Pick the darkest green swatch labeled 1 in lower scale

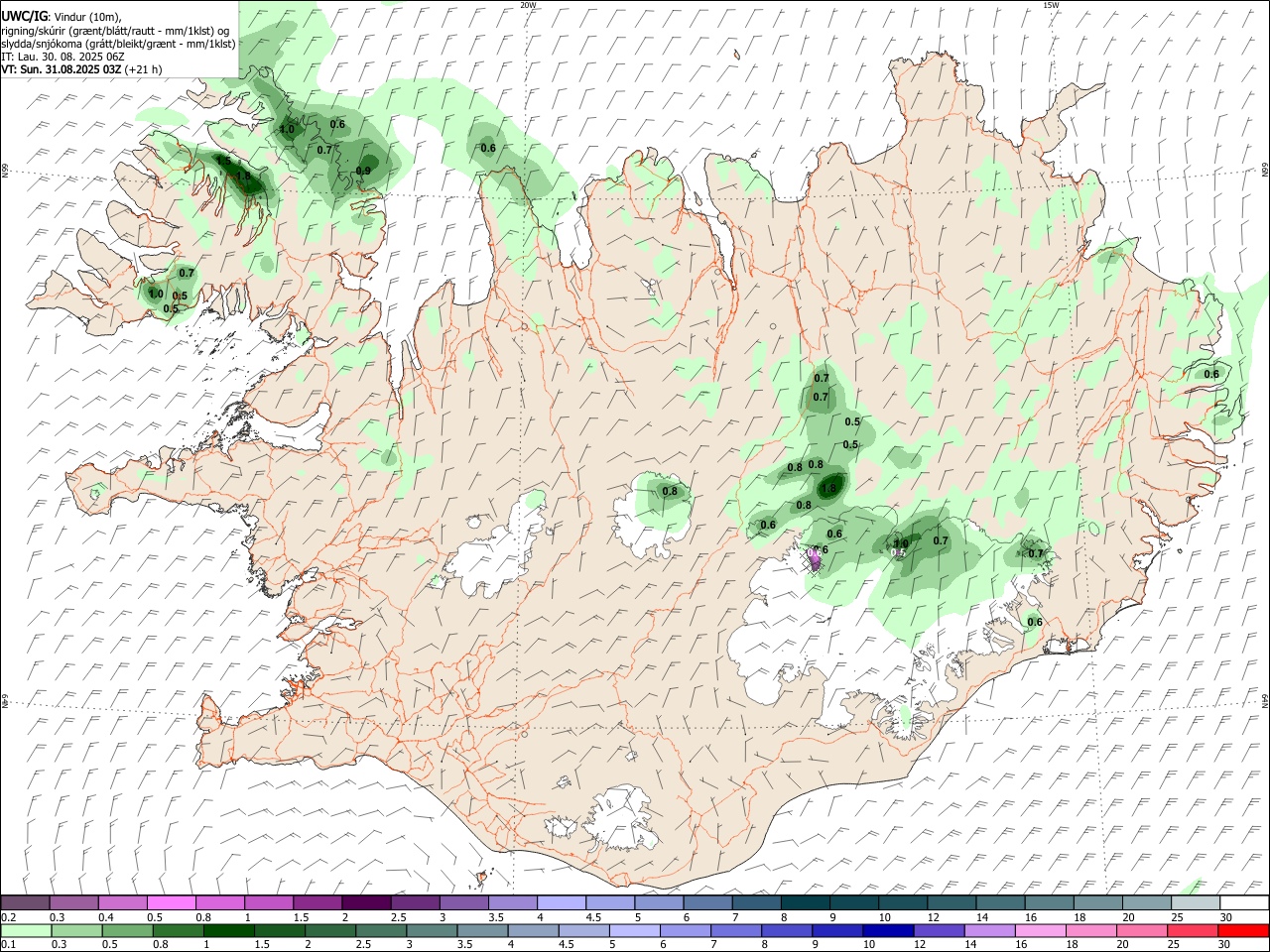click(228, 931)
